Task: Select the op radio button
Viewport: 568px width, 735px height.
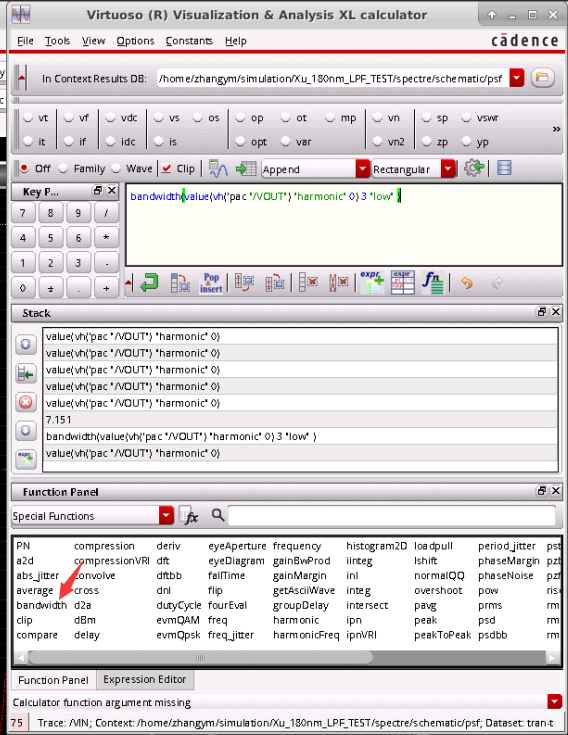Action: (x=240, y=117)
